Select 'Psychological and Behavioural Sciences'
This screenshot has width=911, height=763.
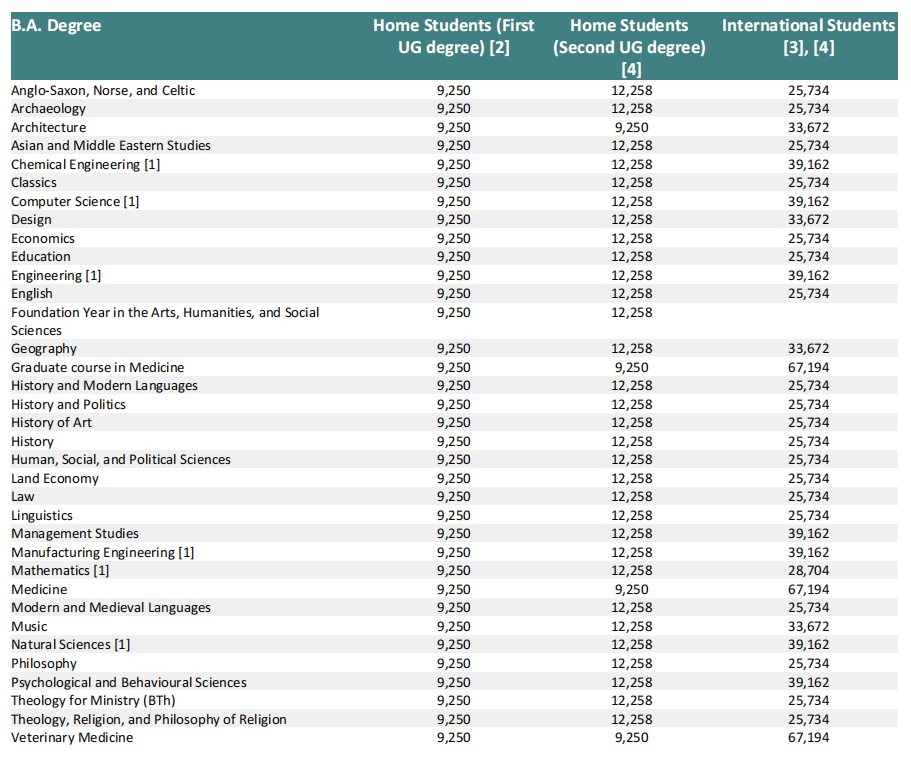click(128, 682)
